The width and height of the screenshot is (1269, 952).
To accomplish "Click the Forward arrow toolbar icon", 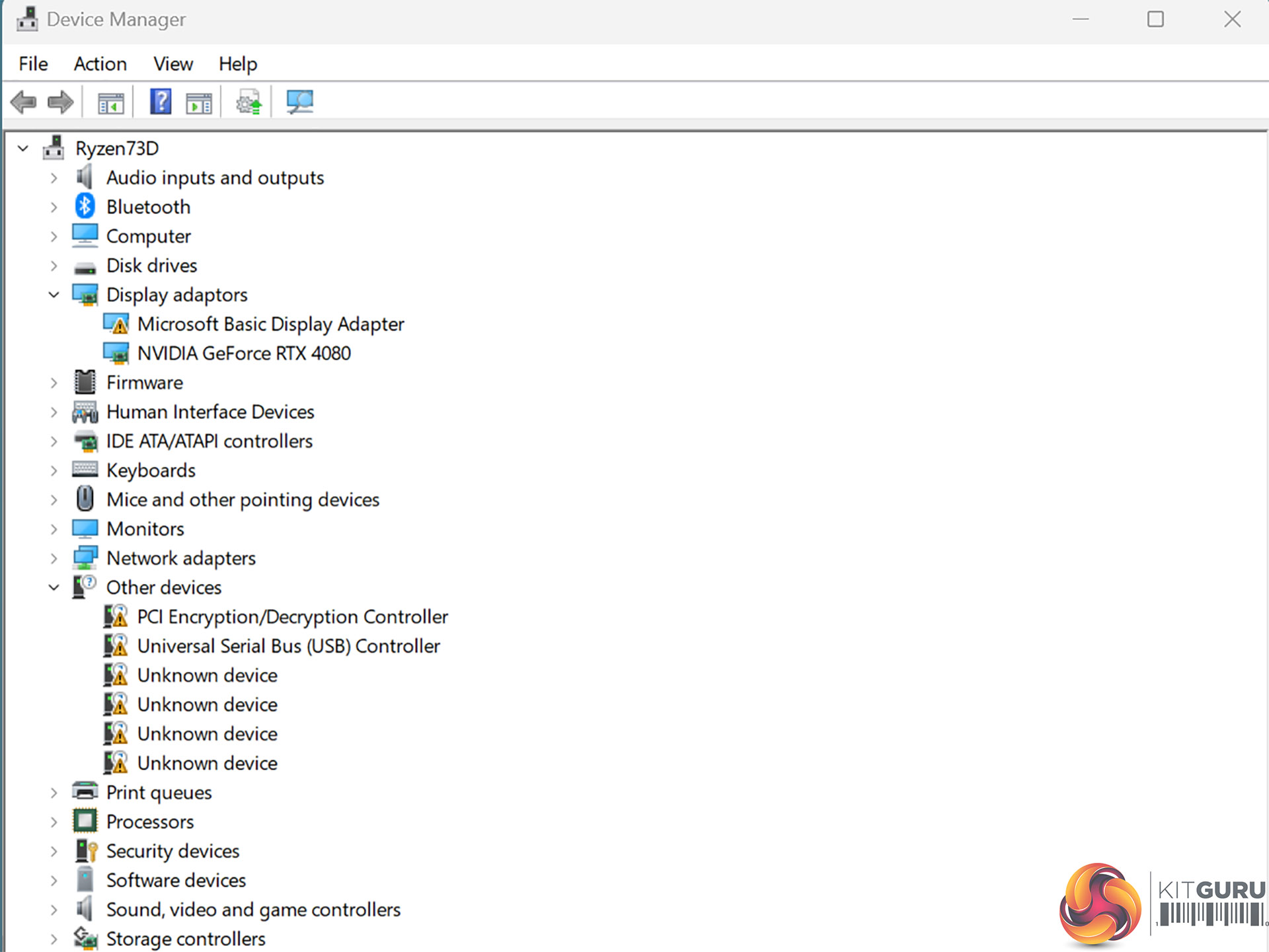I will click(x=61, y=102).
